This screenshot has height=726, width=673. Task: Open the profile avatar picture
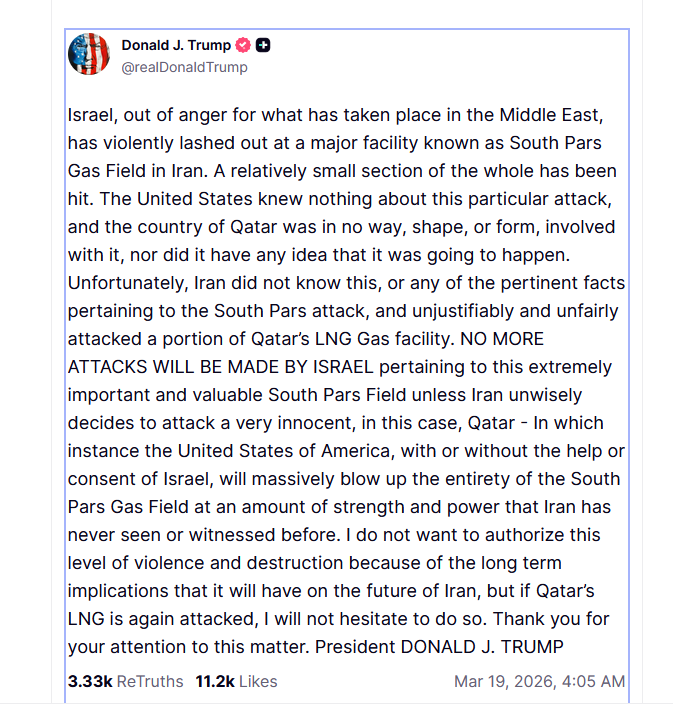89,54
